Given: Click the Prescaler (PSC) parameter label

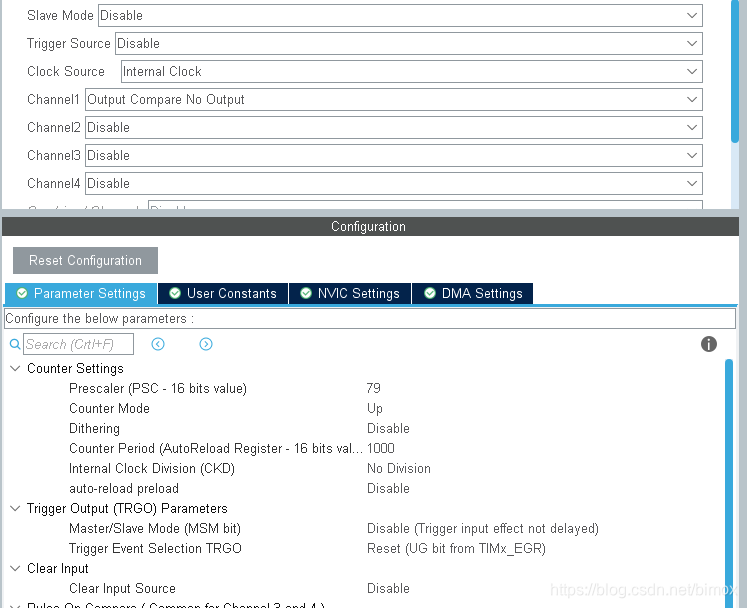Looking at the screenshot, I should (x=158, y=388).
